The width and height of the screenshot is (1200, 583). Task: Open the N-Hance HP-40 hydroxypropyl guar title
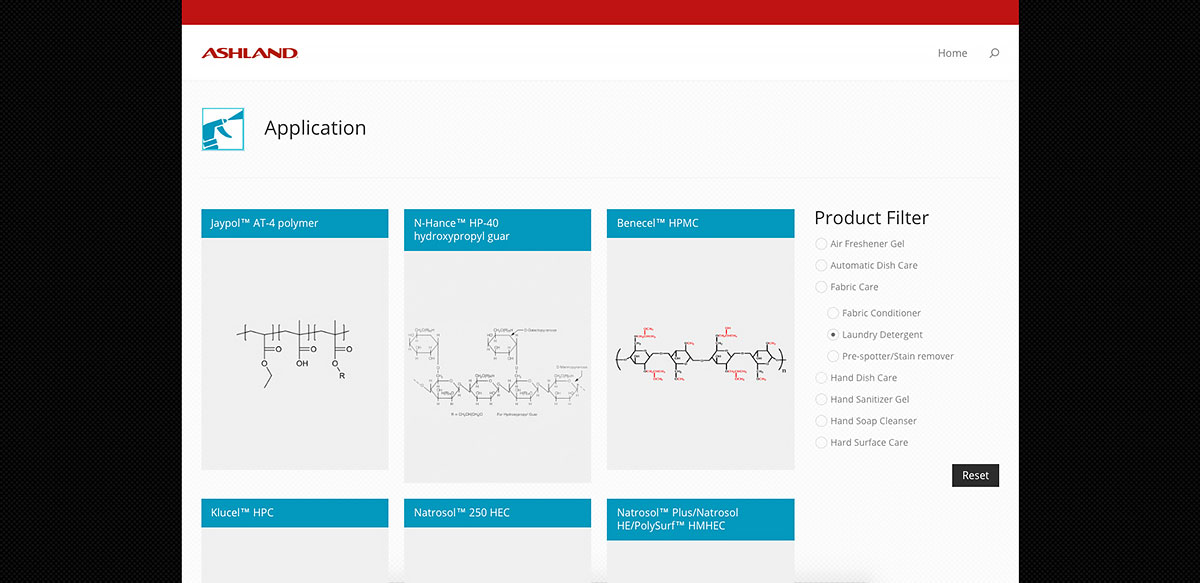pos(497,230)
